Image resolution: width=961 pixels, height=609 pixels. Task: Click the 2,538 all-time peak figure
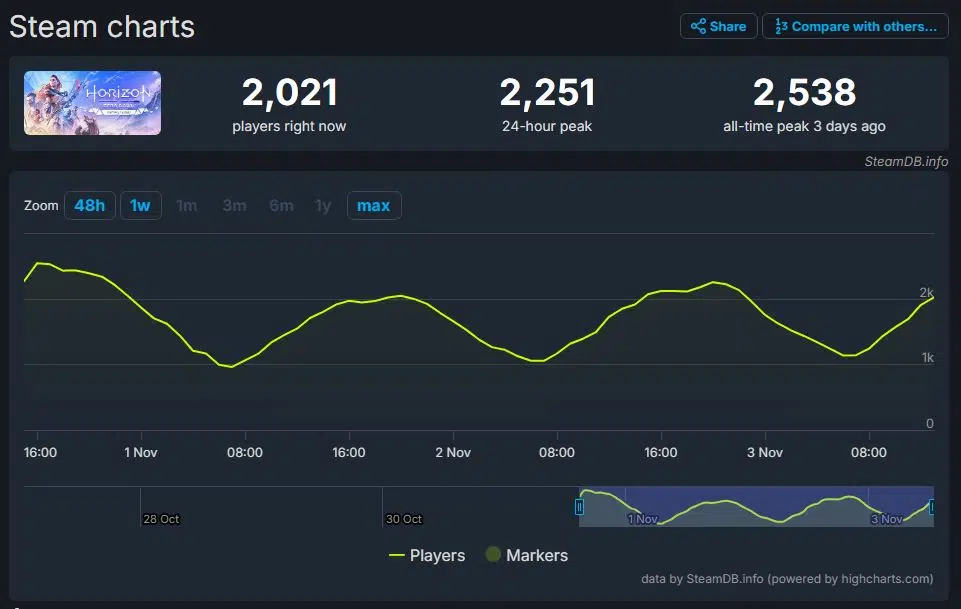[804, 93]
